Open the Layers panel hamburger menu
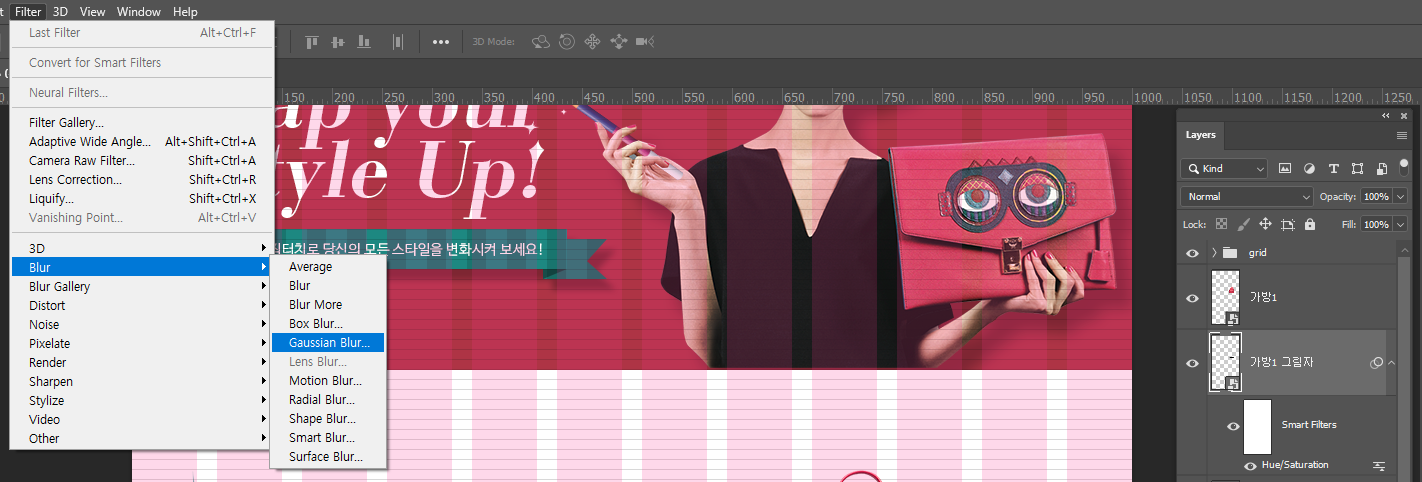 [1400, 134]
